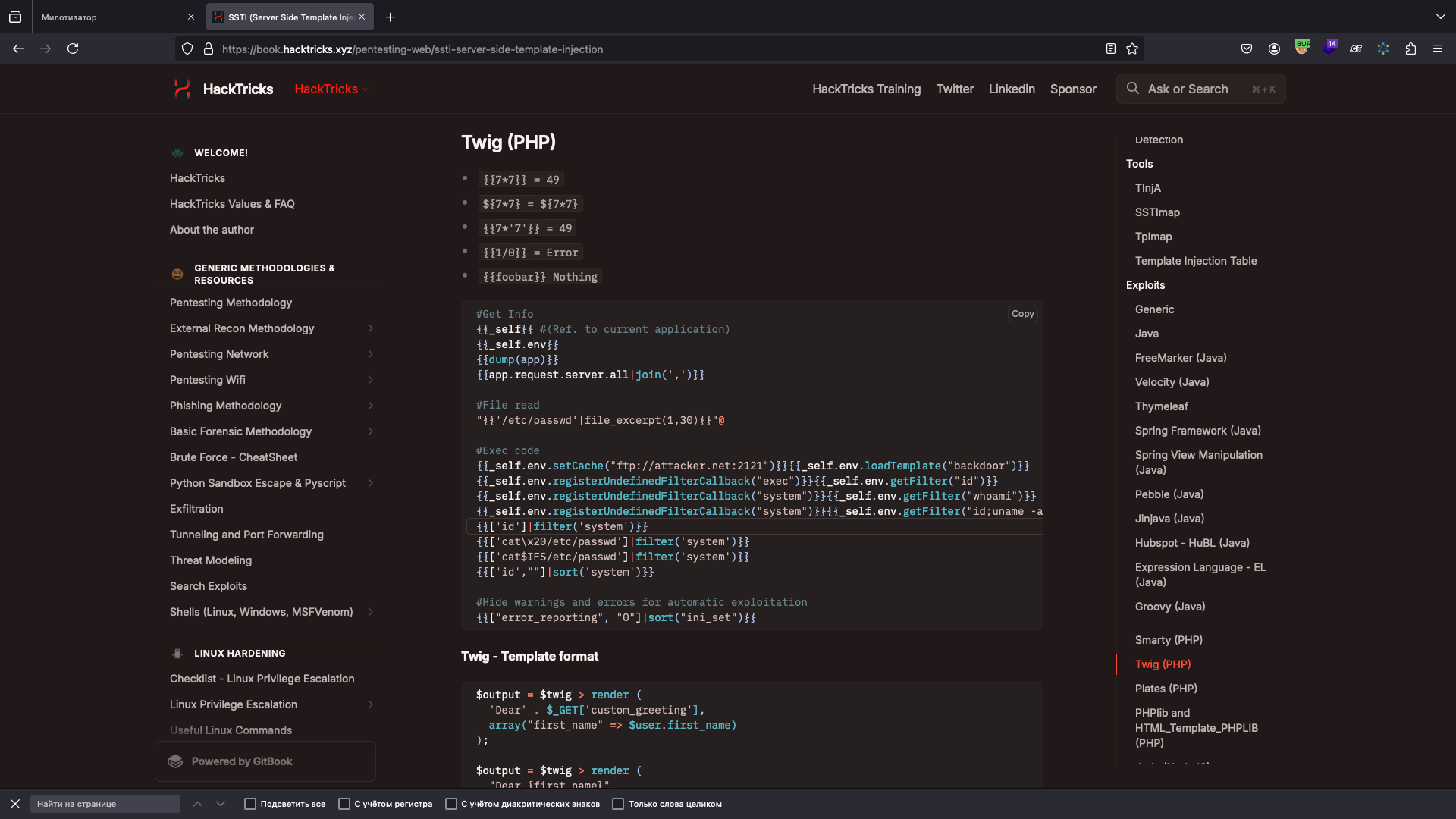Open the red HackTricks dropdown menu
The width and height of the screenshot is (1456, 819).
pos(331,89)
